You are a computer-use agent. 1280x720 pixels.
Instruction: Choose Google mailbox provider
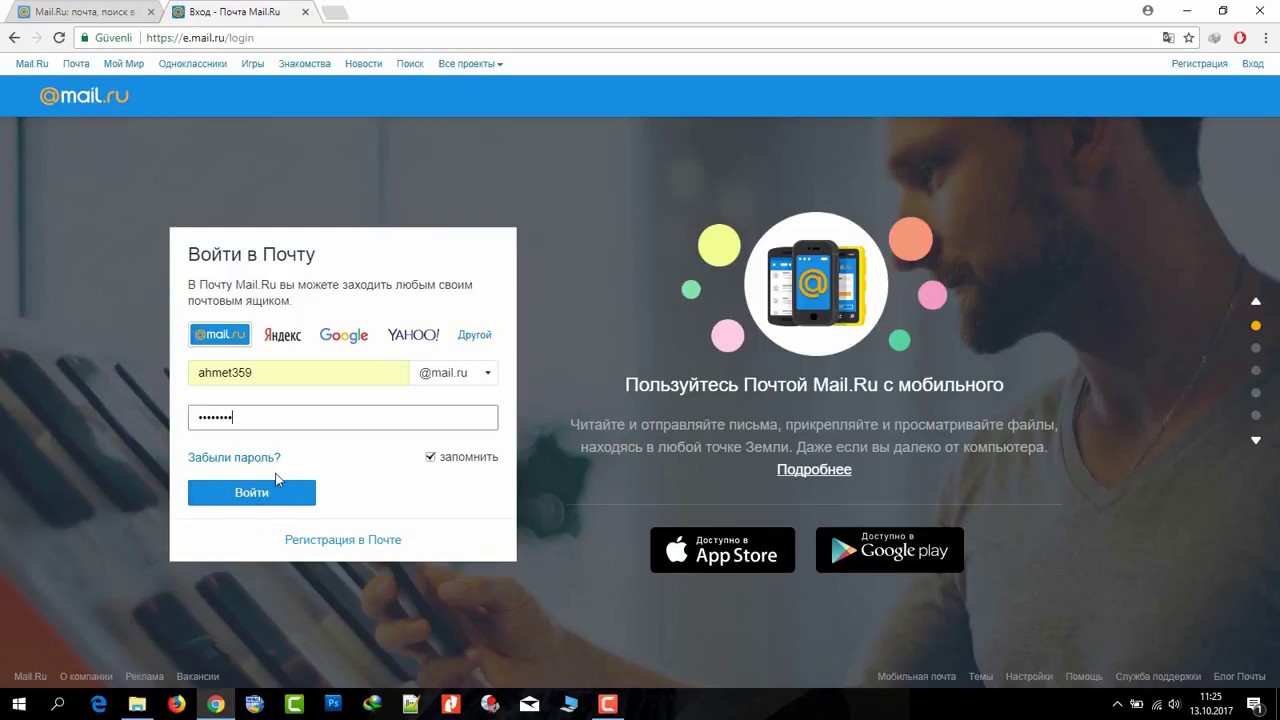[344, 335]
